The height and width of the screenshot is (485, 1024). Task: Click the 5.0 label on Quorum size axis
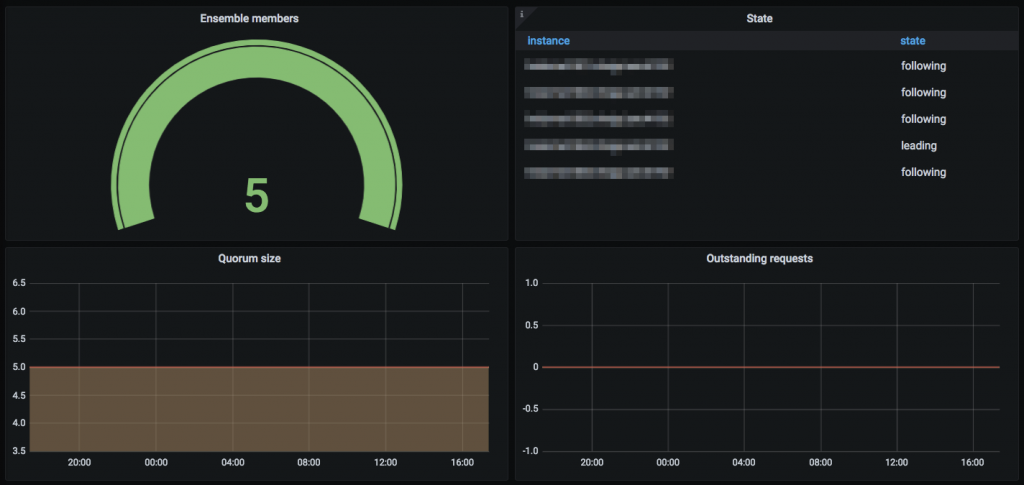pyautogui.click(x=18, y=367)
